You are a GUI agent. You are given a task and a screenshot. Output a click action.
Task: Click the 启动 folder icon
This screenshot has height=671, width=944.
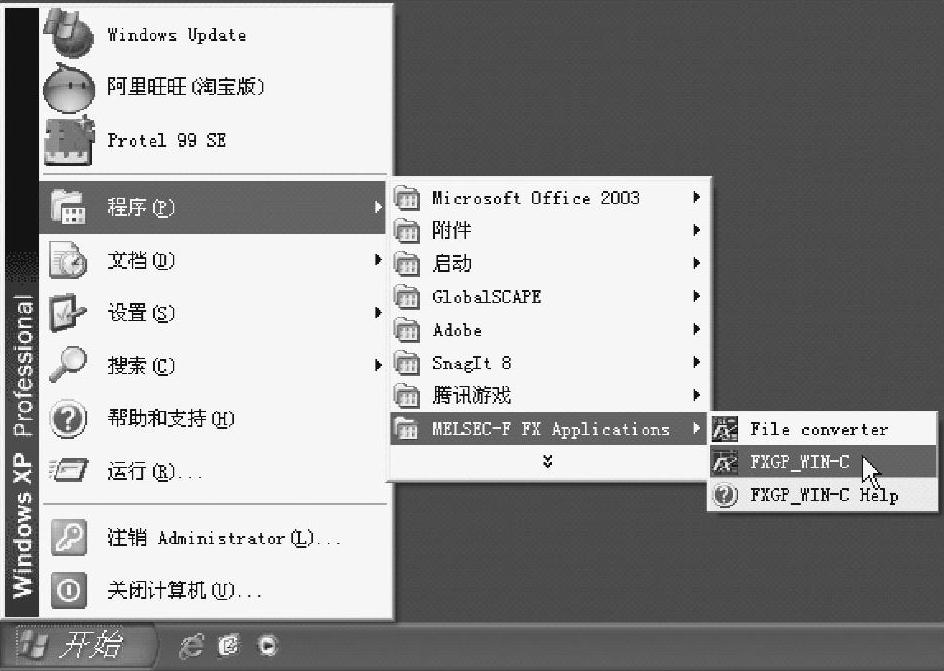point(406,264)
